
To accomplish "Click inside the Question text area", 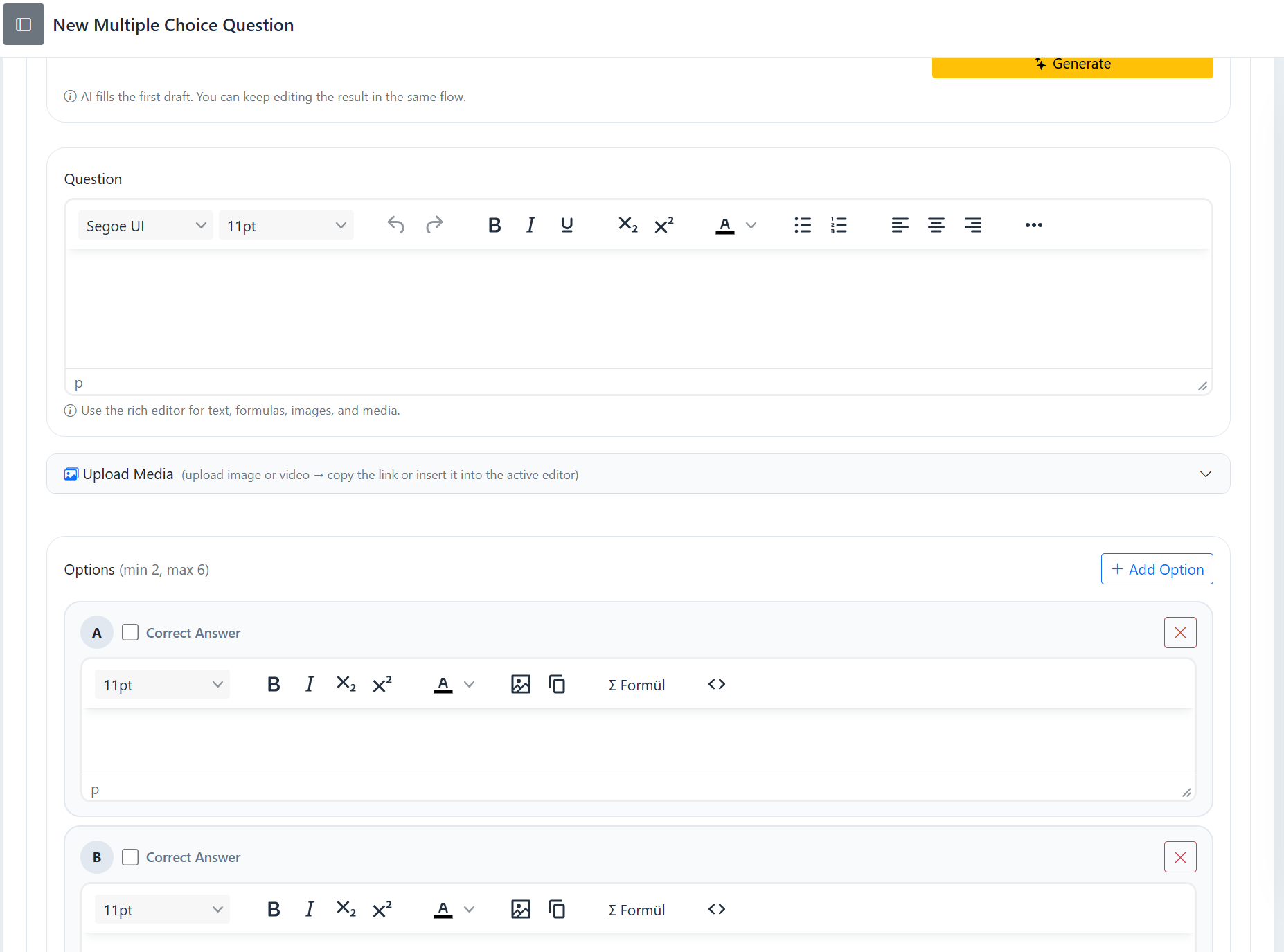I will (637, 308).
